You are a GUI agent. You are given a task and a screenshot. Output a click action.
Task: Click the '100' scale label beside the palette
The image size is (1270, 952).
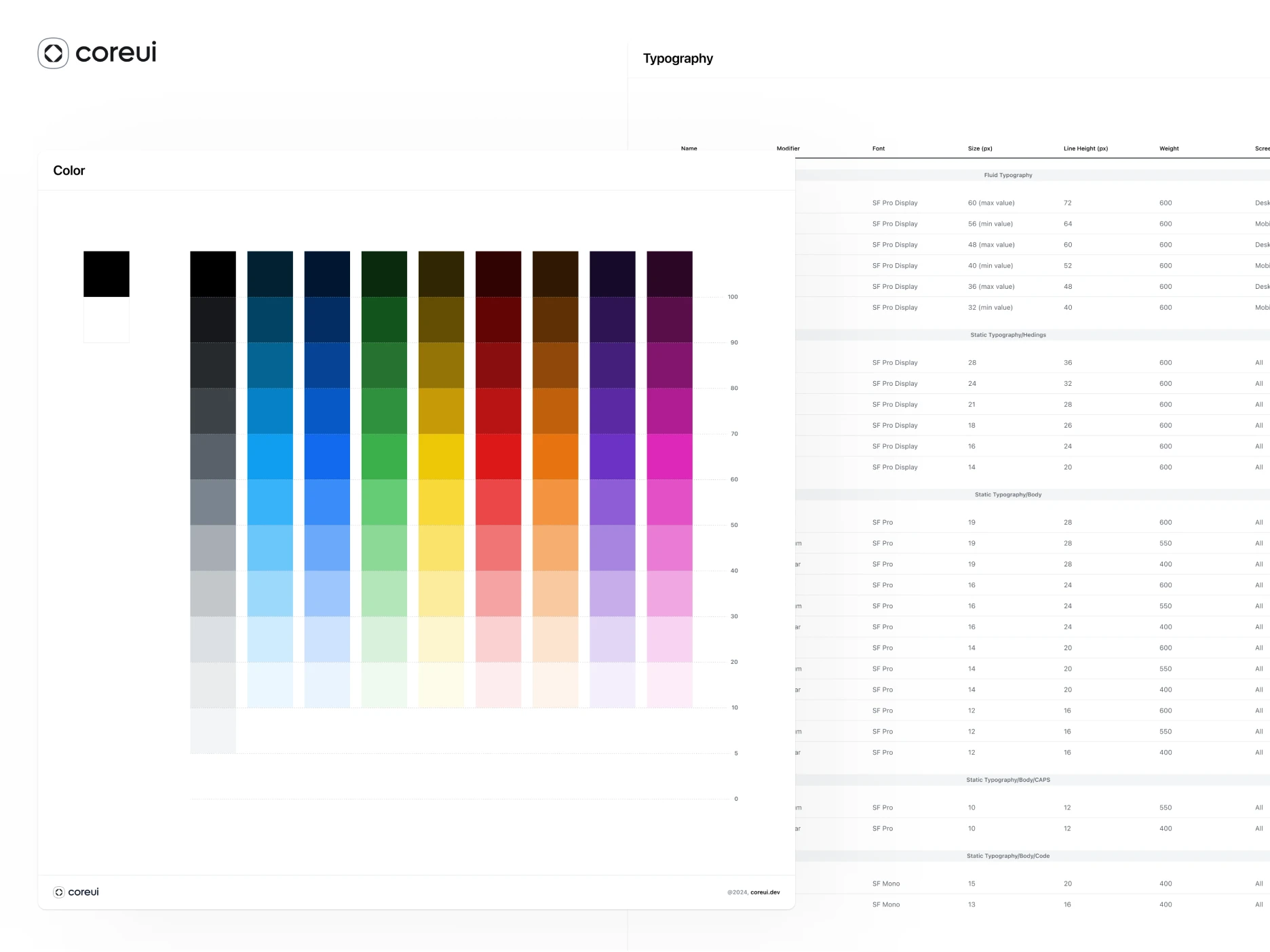click(x=733, y=297)
